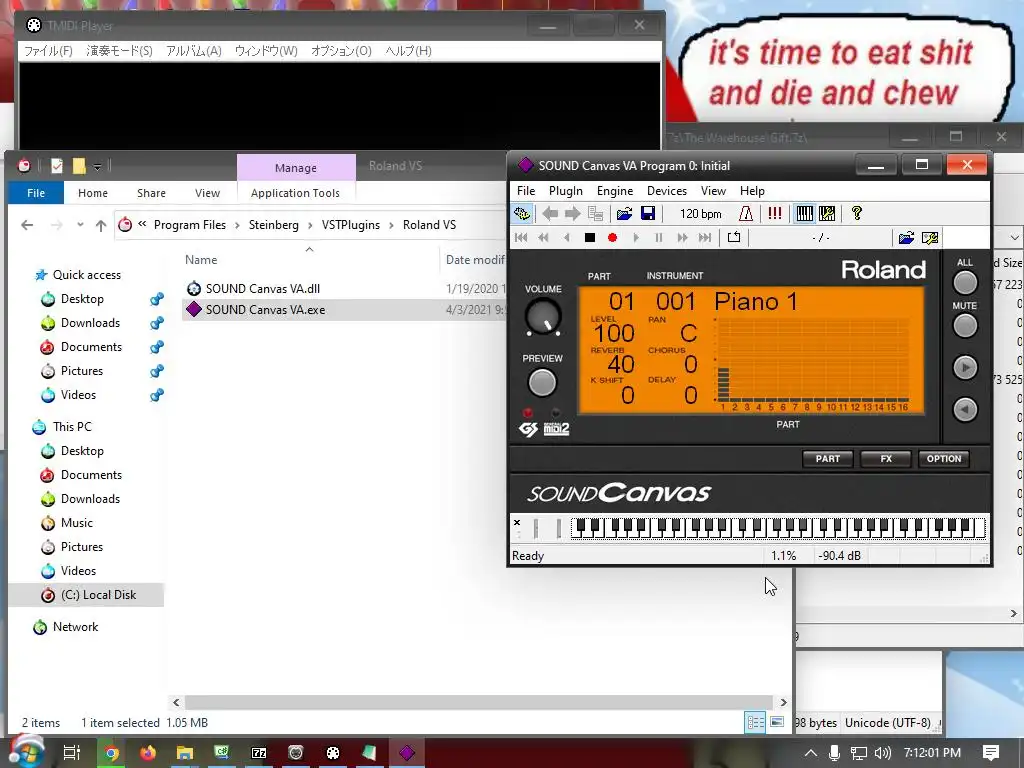The height and width of the screenshot is (768, 1024).
Task: Select the SOUND Canvas VA.exe file
Action: point(265,310)
